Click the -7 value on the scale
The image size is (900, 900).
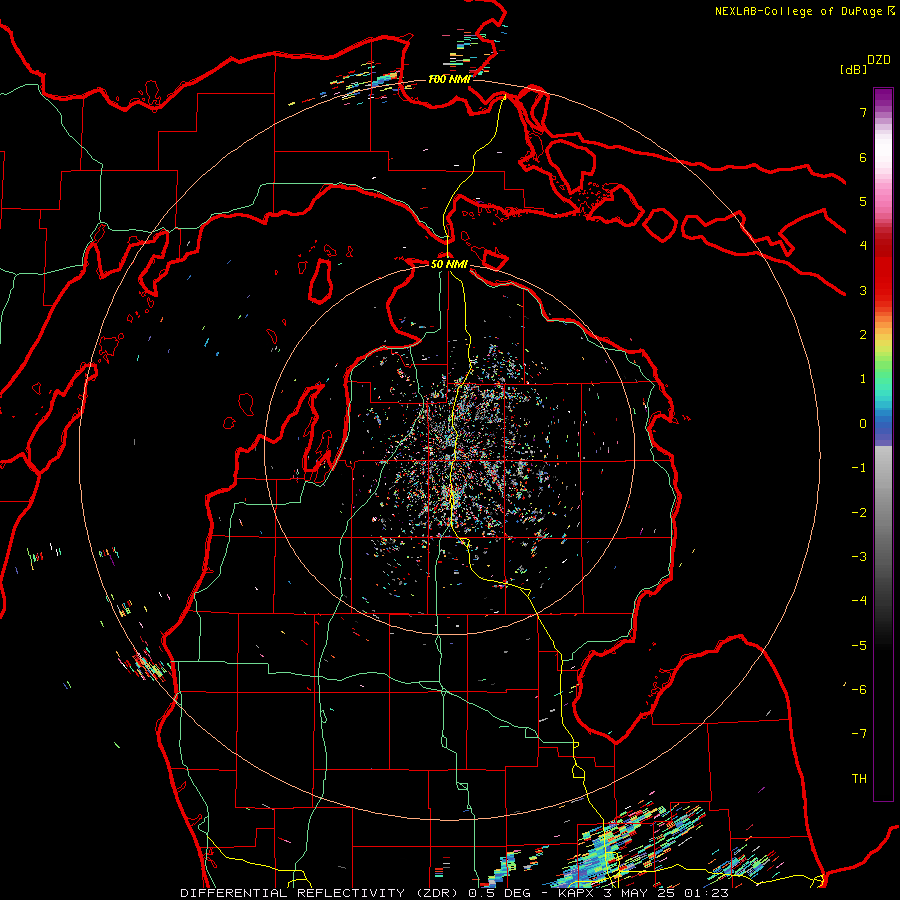859,734
